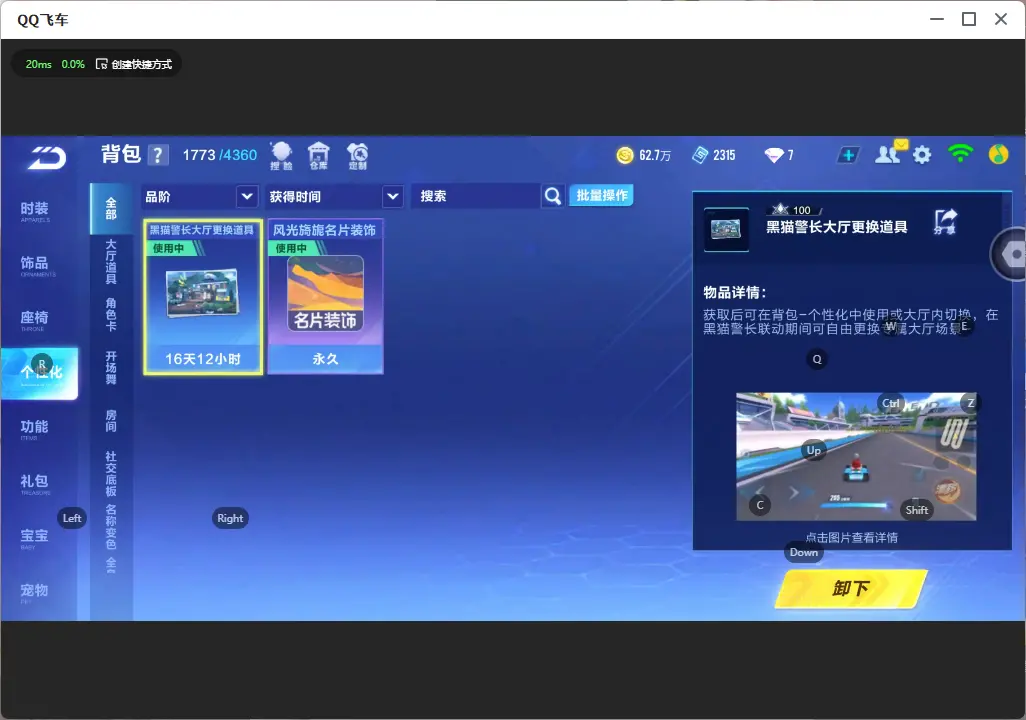The height and width of the screenshot is (720, 1026).
Task: Click the blue coupon currency icon
Action: (x=699, y=155)
